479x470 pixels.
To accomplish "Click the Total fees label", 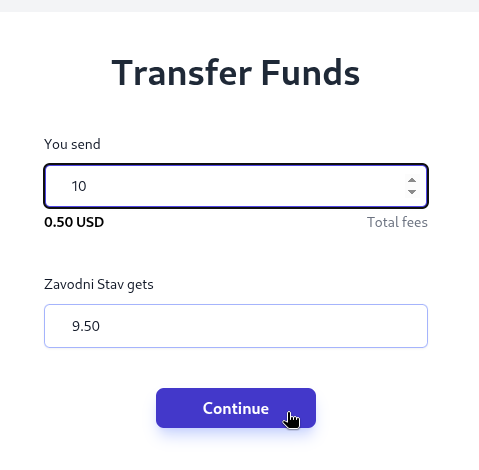I will (x=397, y=222).
